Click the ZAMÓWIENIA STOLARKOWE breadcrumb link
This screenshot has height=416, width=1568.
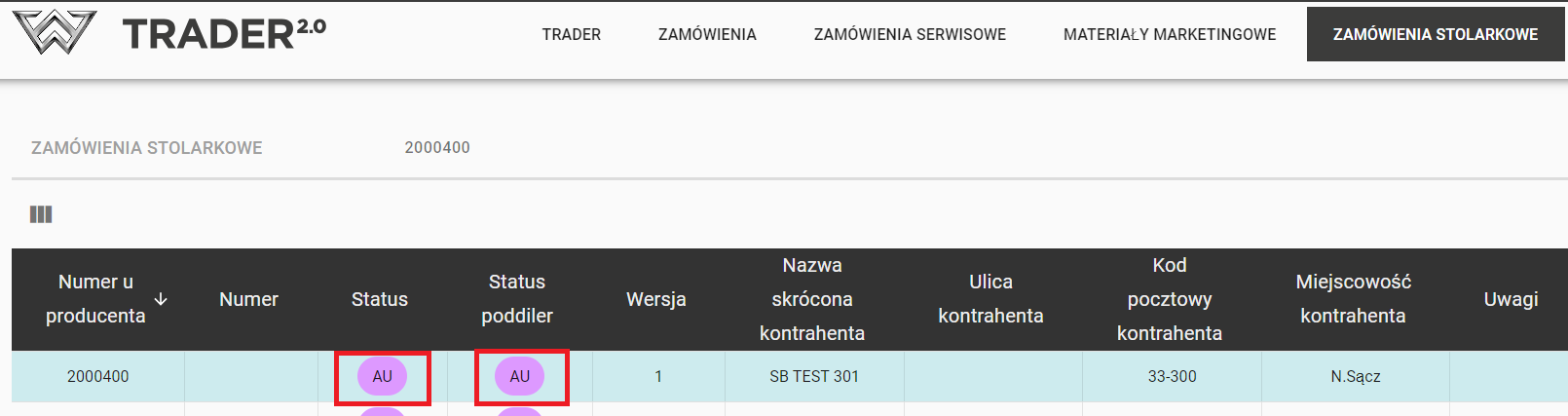point(147,148)
